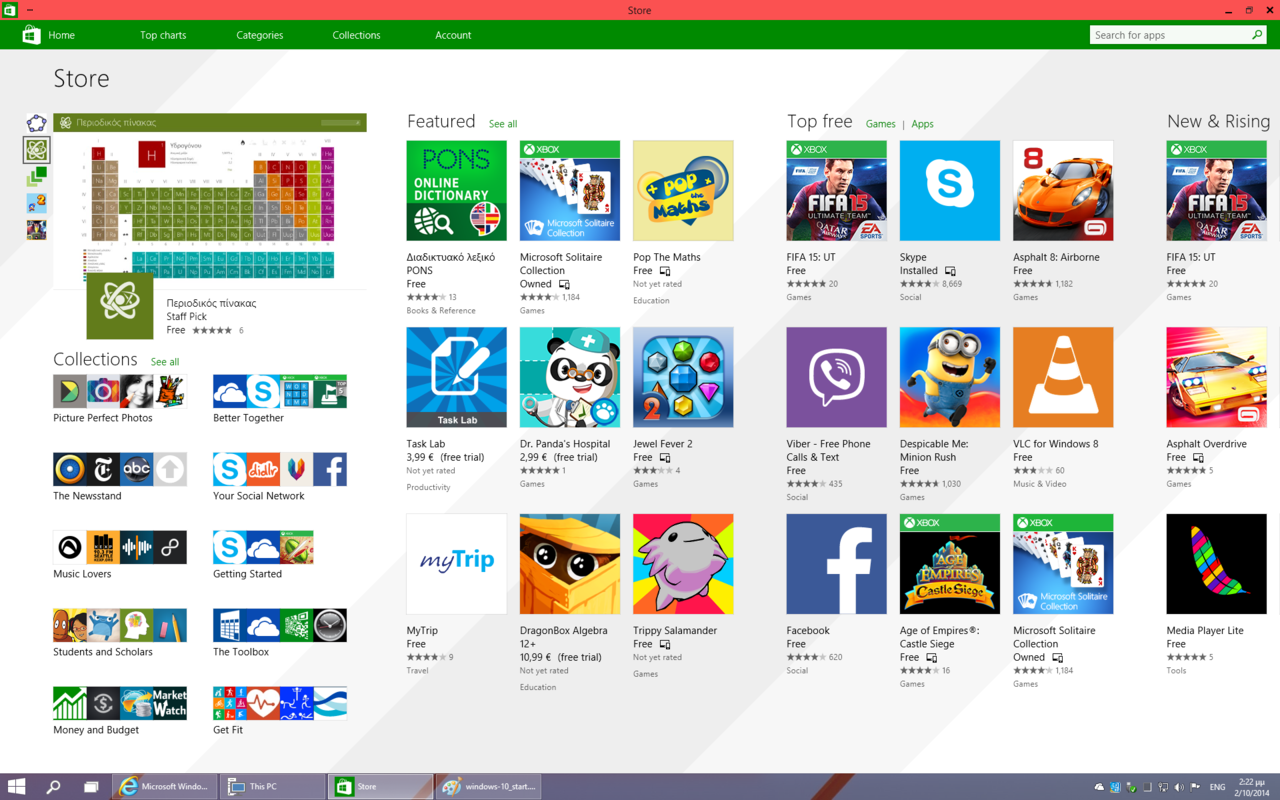Open FIFA 15: UT in Top free
1280x800 pixels.
pos(836,190)
